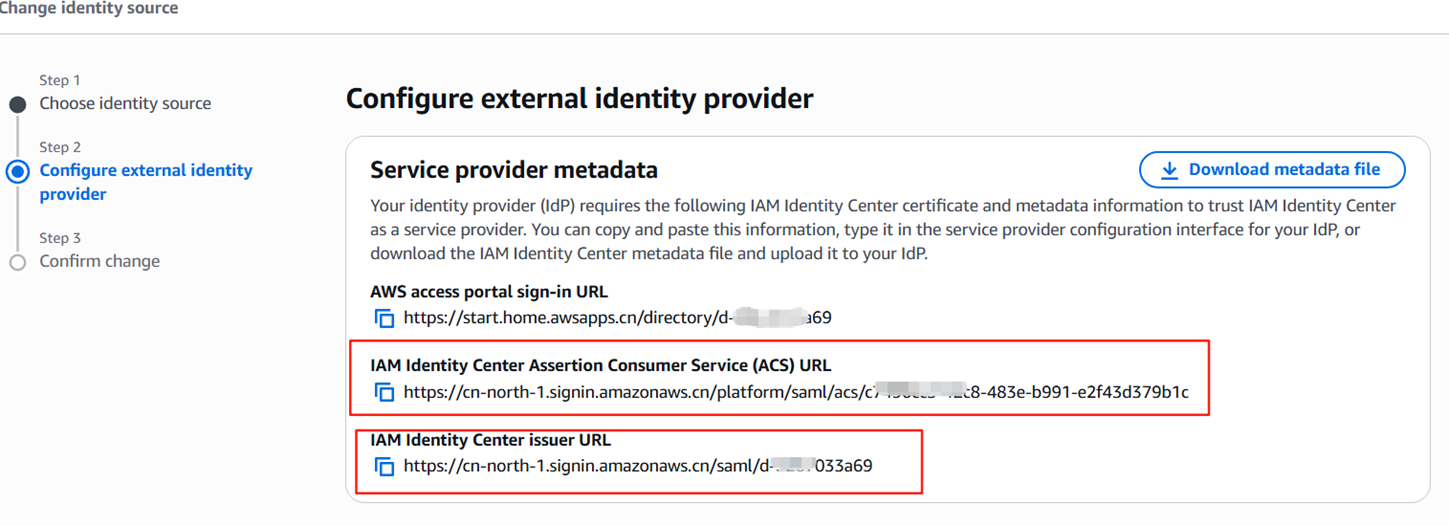
Task: Copy the Assertion Consumer Service (ACS) URL
Action: pyautogui.click(x=384, y=392)
